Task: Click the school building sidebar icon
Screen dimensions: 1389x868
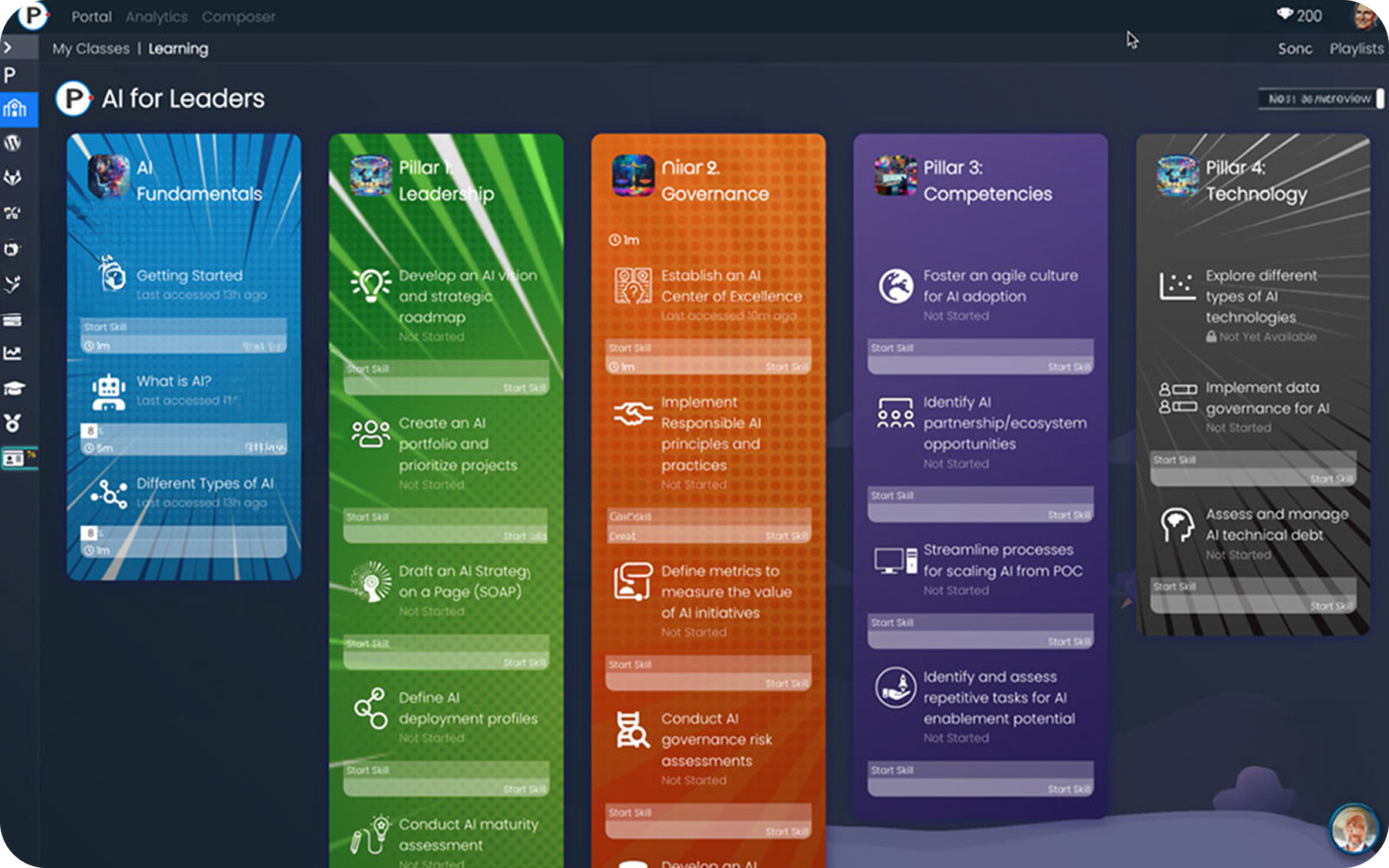Action: tap(15, 109)
